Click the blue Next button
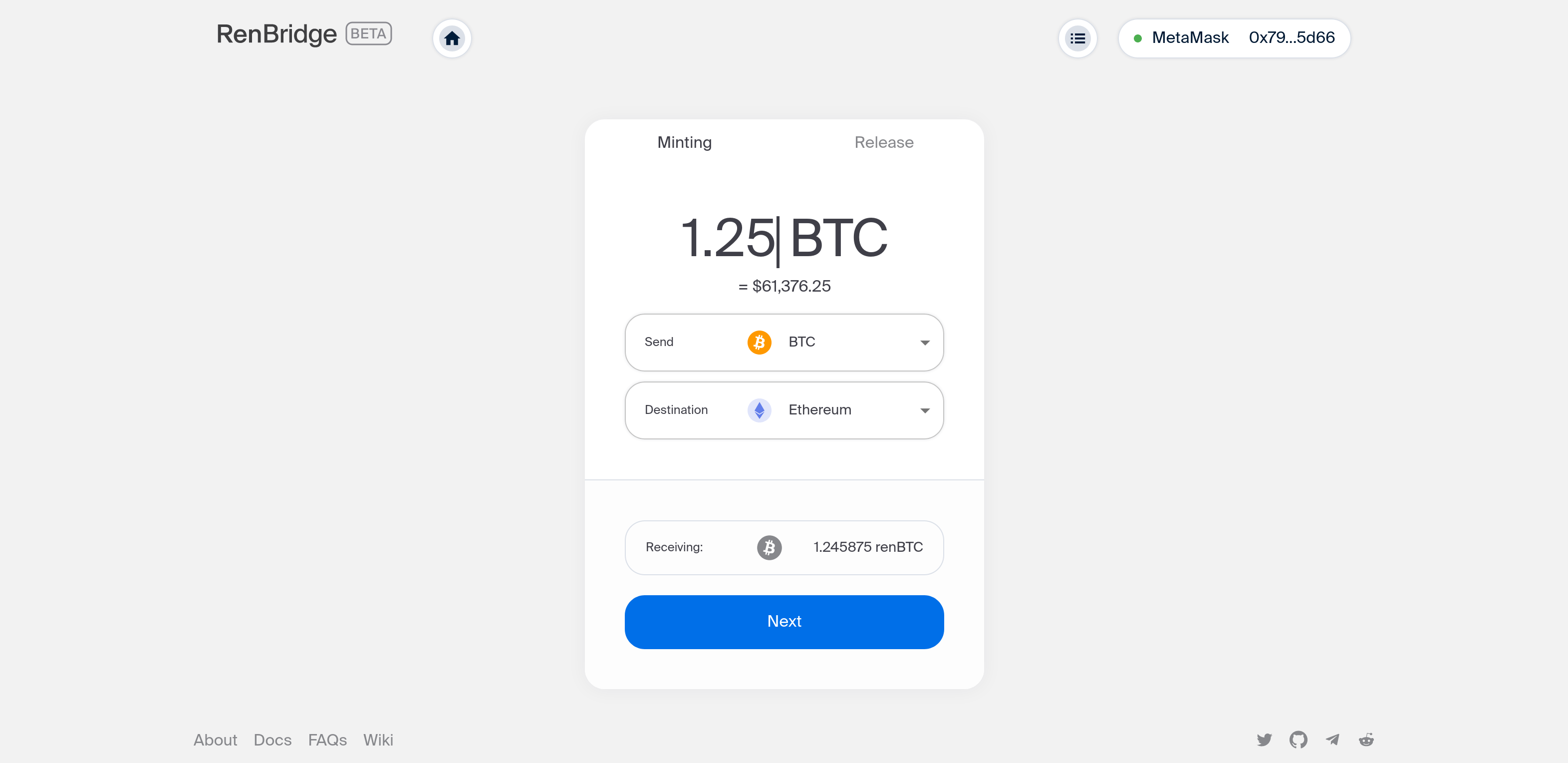This screenshot has width=1568, height=763. [784, 622]
